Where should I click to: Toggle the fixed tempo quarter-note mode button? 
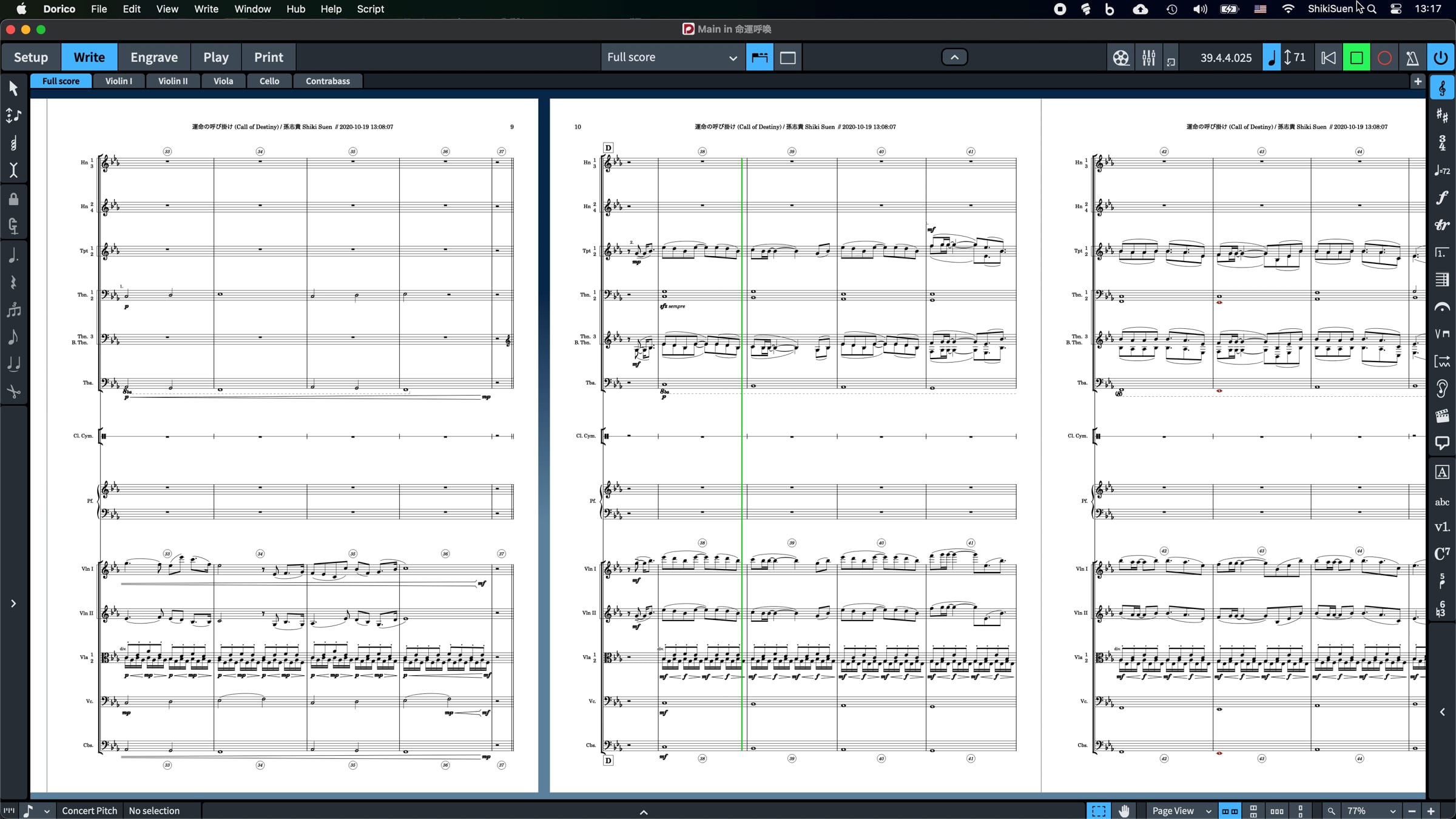1272,58
